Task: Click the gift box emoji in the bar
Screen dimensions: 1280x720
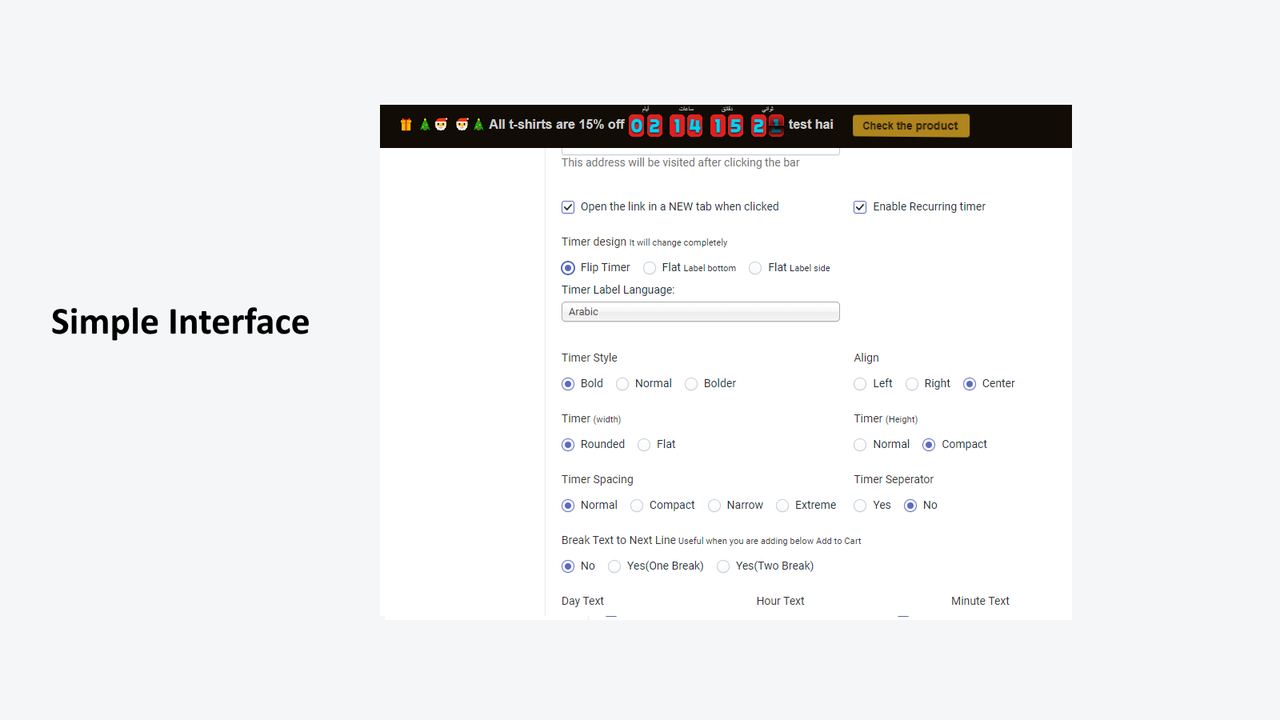Action: click(x=406, y=125)
